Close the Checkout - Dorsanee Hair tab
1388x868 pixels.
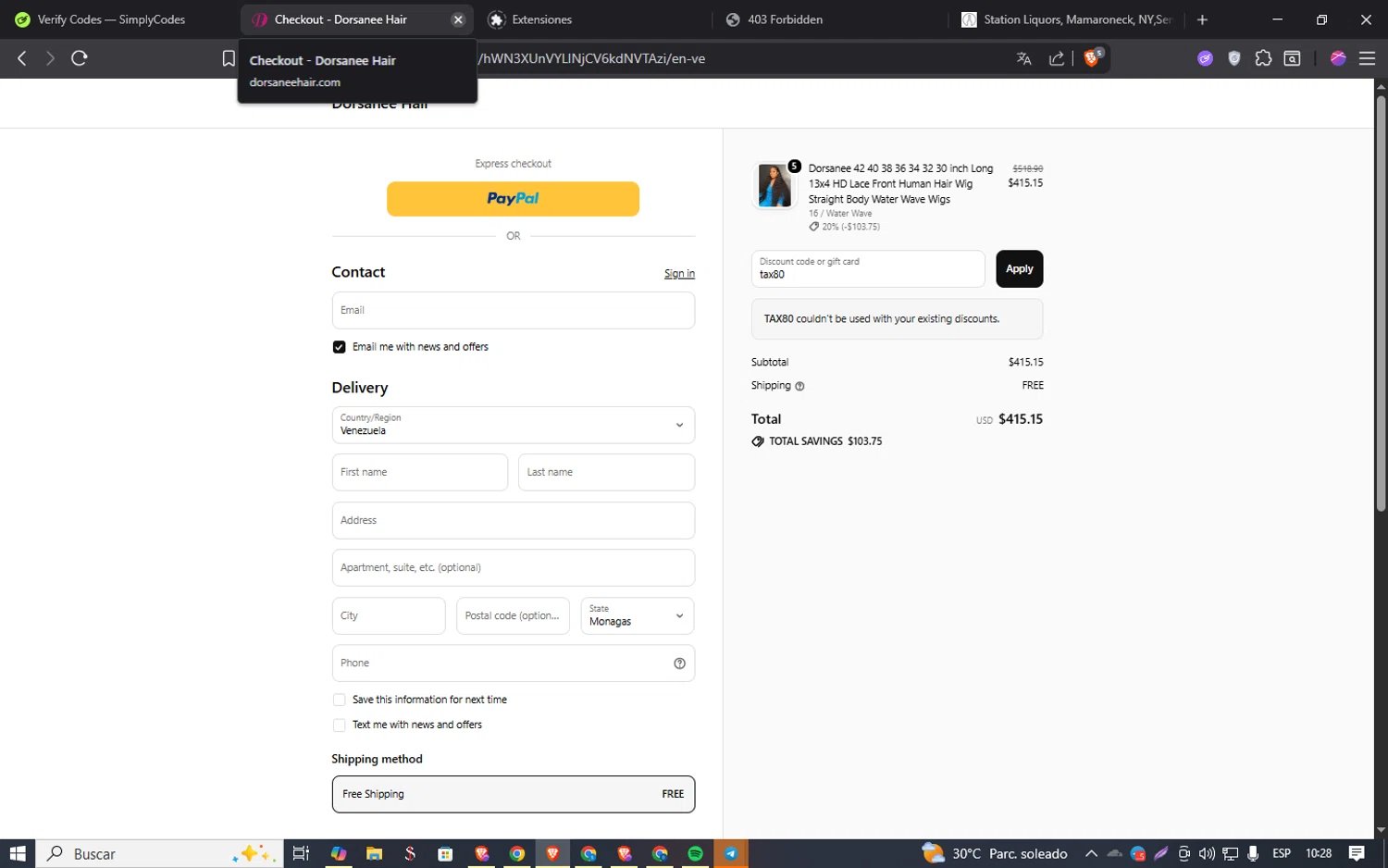[x=458, y=19]
